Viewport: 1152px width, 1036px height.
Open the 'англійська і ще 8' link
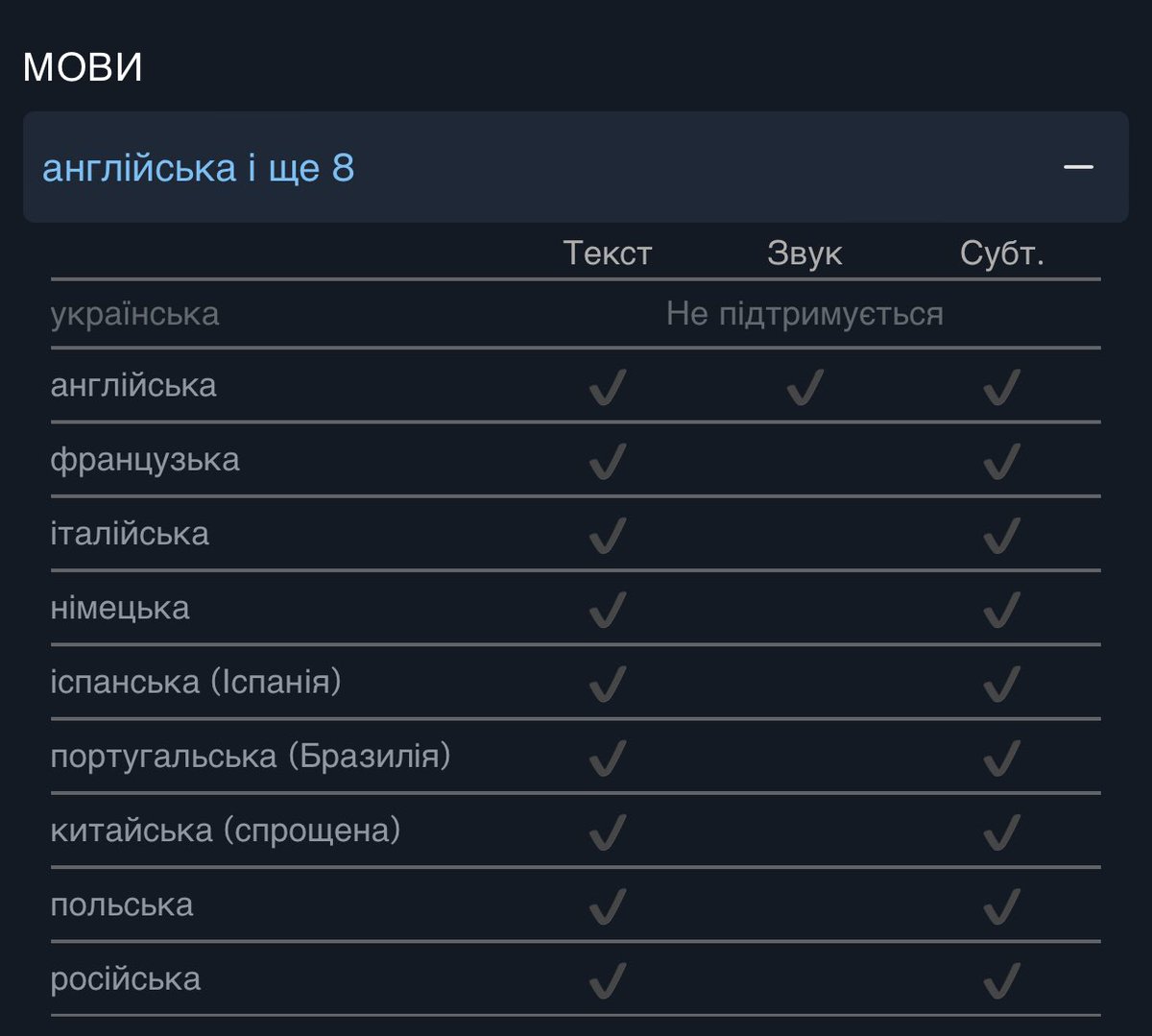[x=199, y=168]
